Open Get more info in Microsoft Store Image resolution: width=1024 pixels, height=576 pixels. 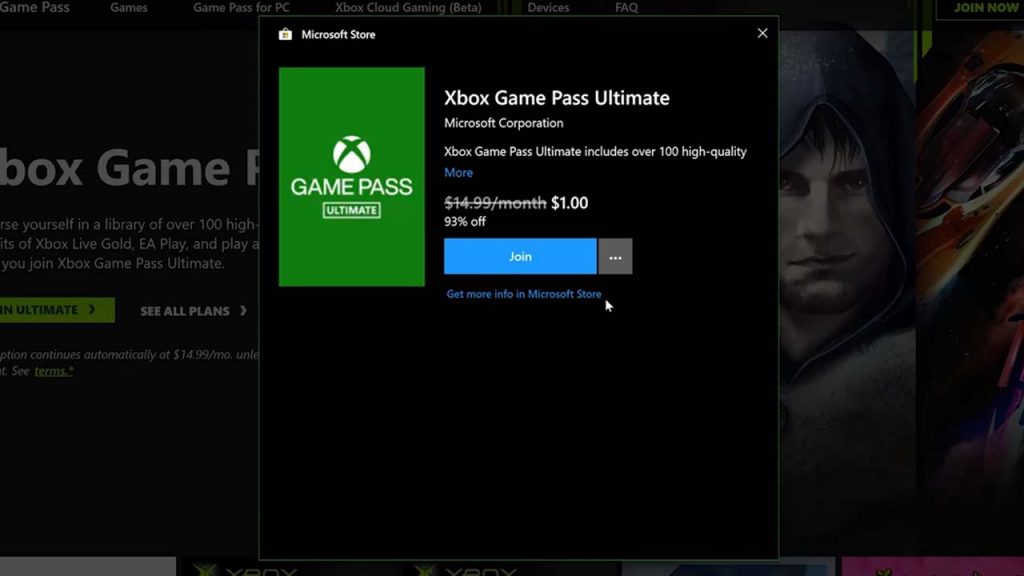click(524, 294)
